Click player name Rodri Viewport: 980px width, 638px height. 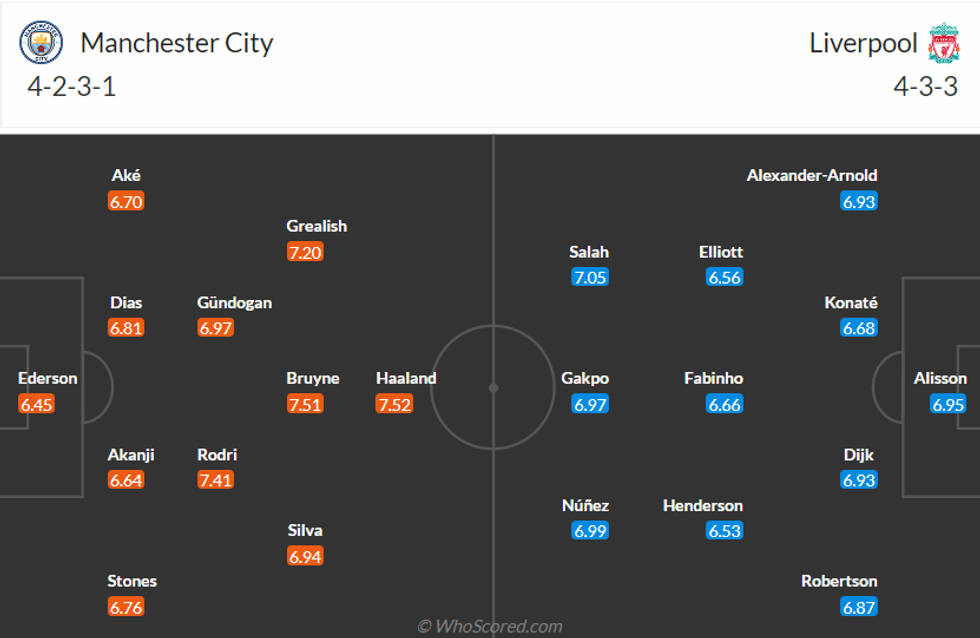(x=217, y=455)
